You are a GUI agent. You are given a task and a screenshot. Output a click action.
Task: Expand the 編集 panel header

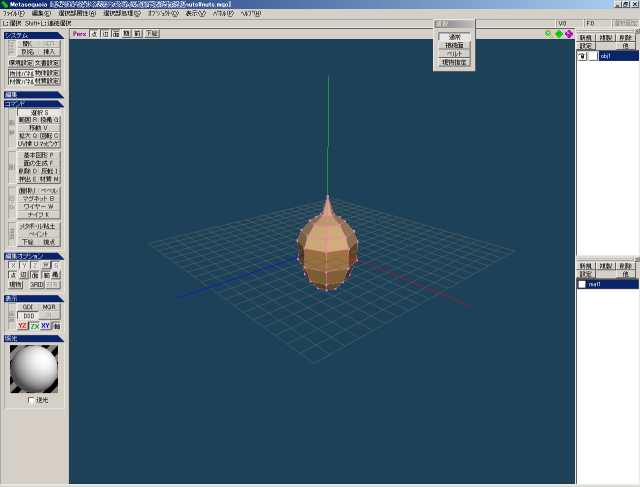coord(33,95)
